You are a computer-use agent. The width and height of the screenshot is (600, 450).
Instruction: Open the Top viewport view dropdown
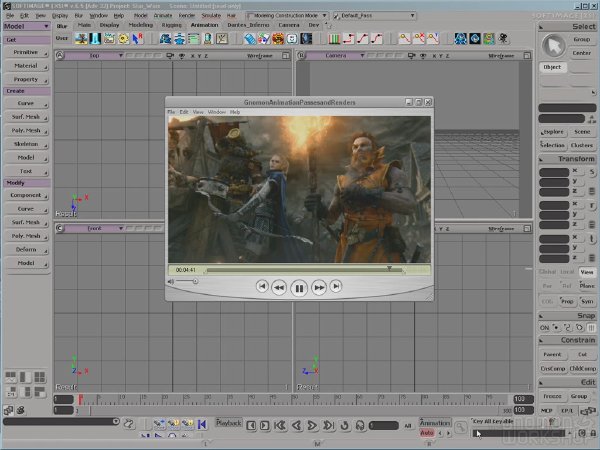[x=94, y=56]
